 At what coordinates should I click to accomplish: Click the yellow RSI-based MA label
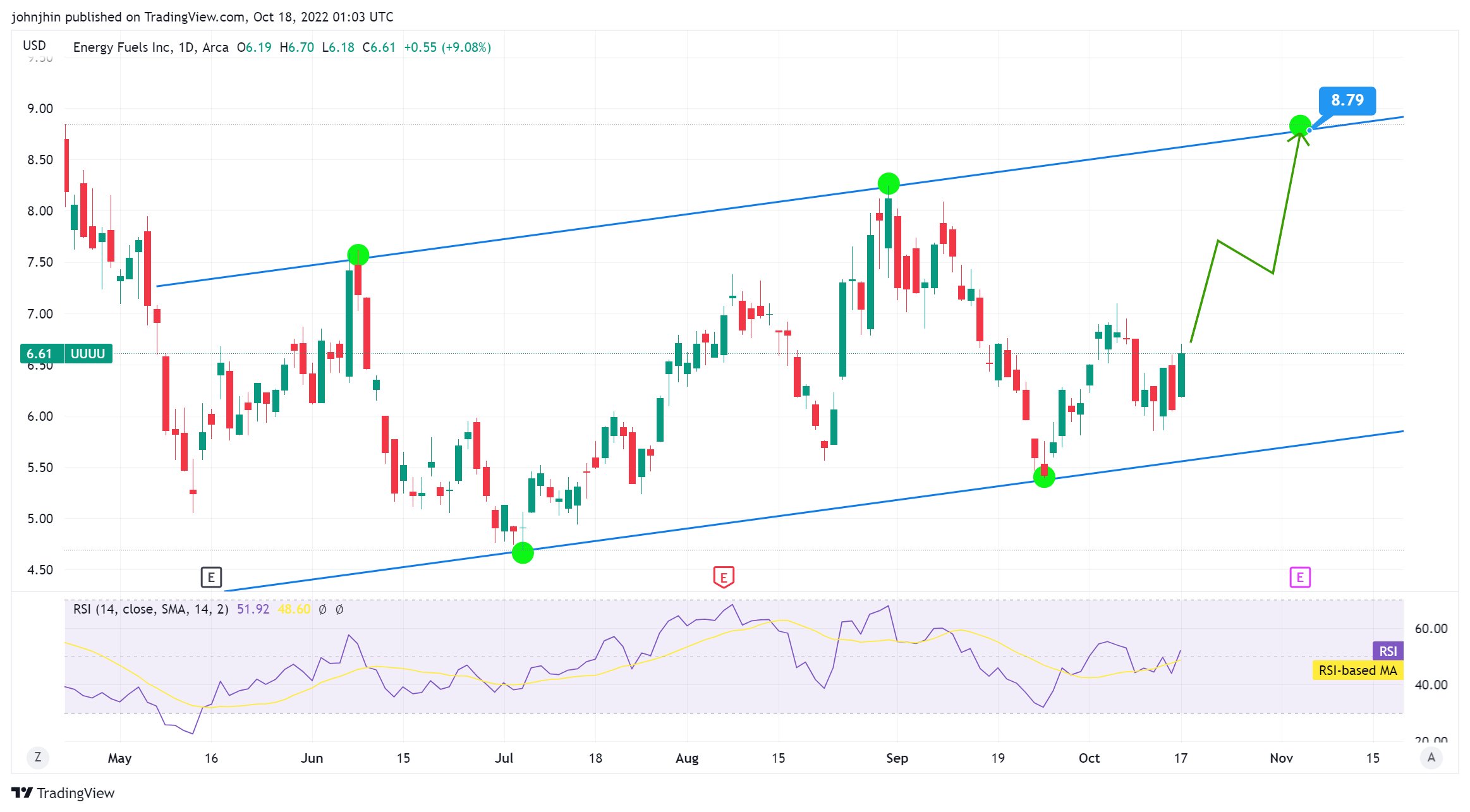[x=1357, y=670]
